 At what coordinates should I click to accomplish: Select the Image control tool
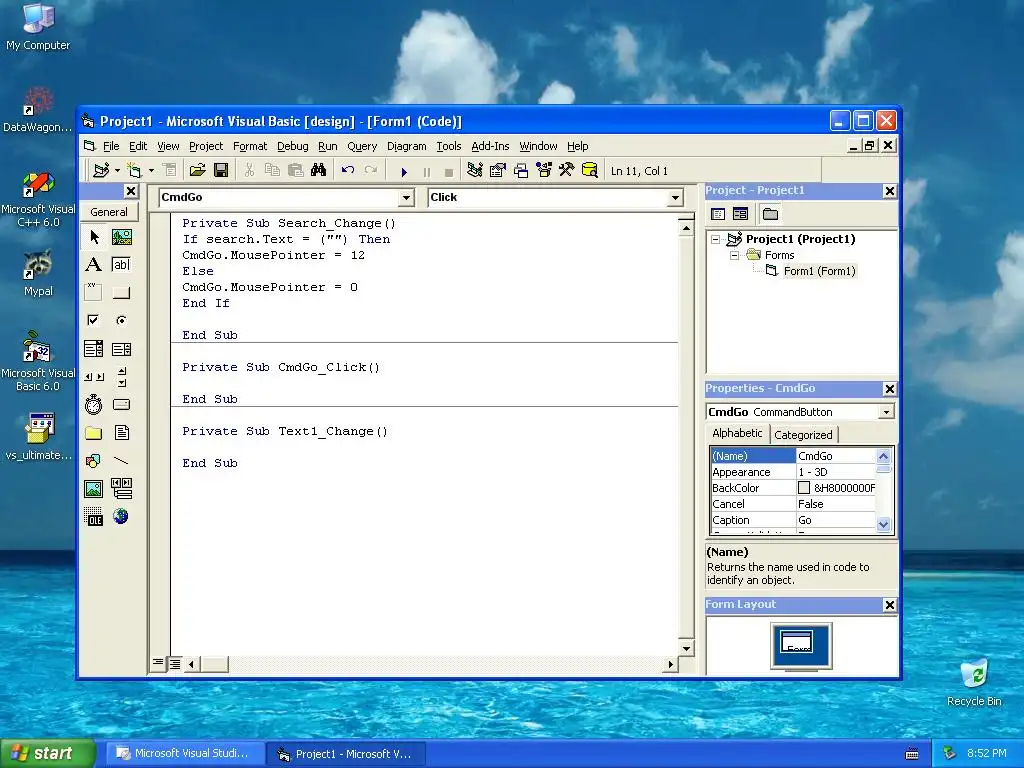tap(93, 488)
